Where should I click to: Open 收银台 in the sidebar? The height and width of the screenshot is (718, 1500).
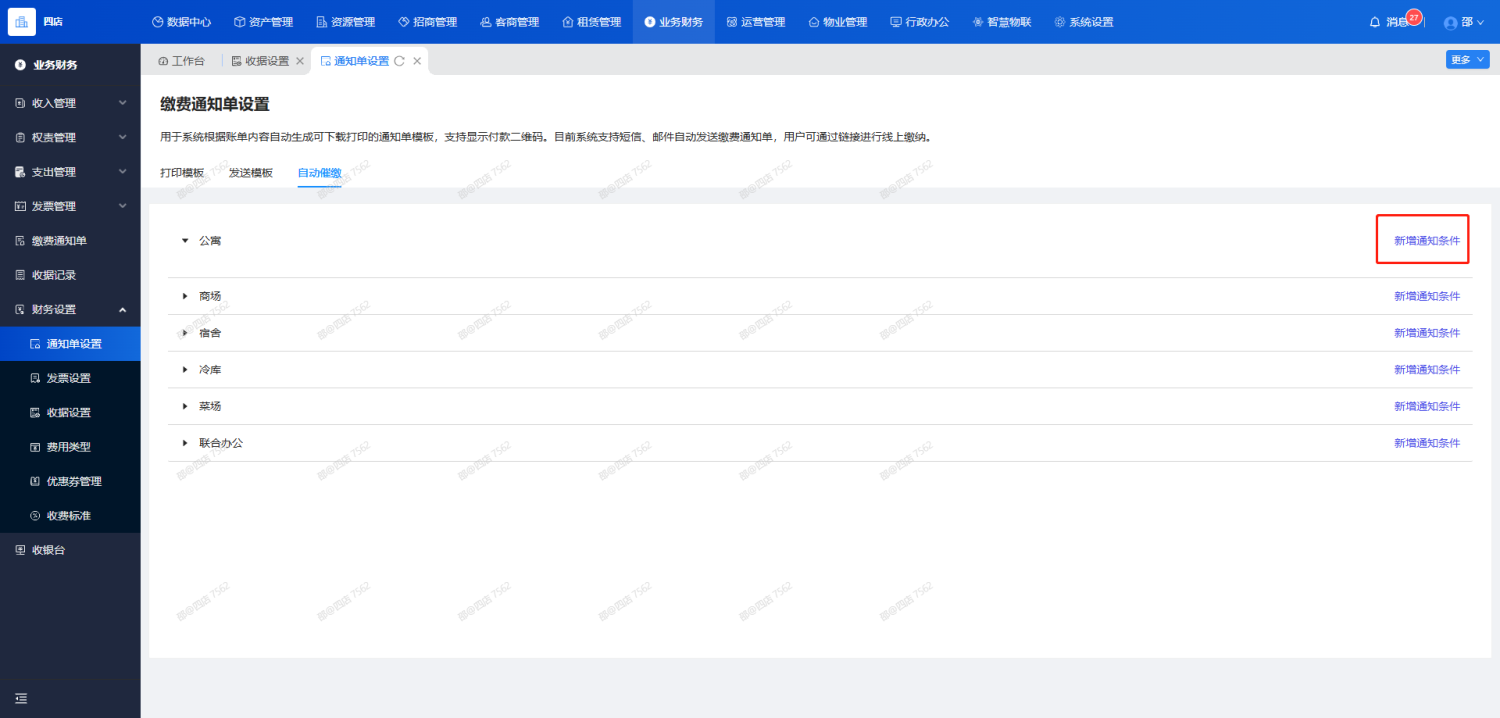pos(48,550)
